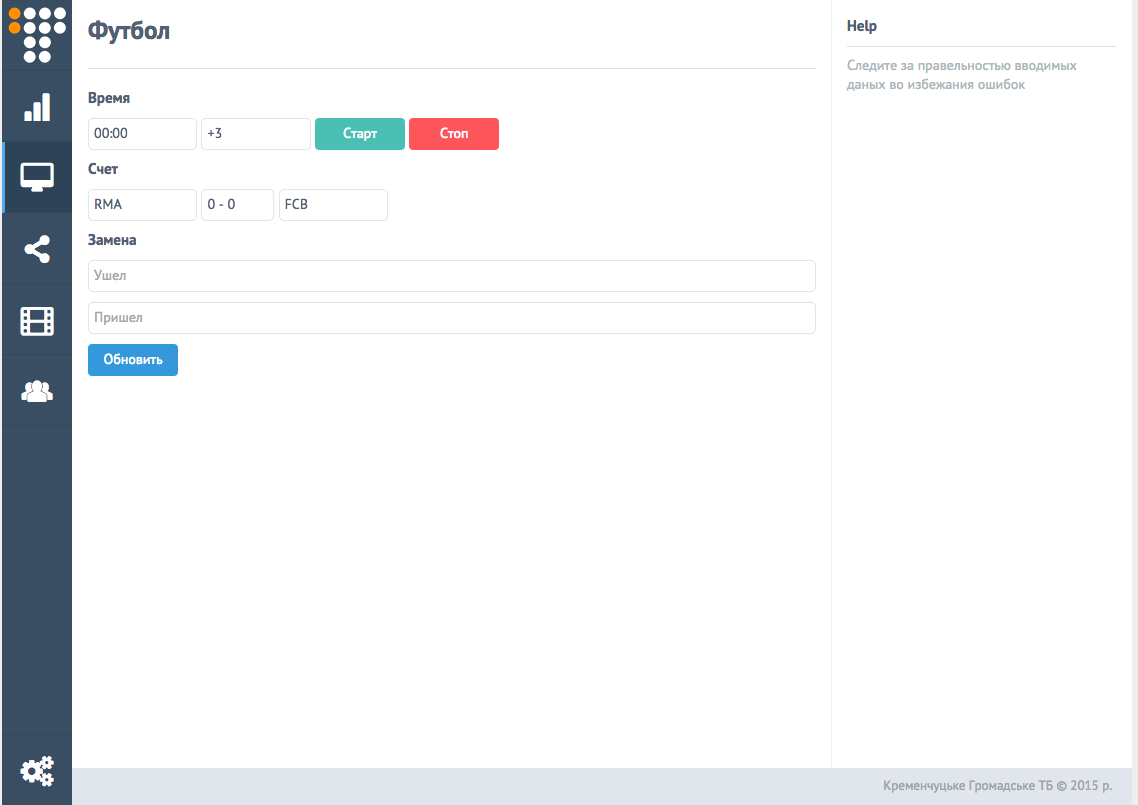
Task: Open the share section in sidebar
Action: pyautogui.click(x=37, y=249)
